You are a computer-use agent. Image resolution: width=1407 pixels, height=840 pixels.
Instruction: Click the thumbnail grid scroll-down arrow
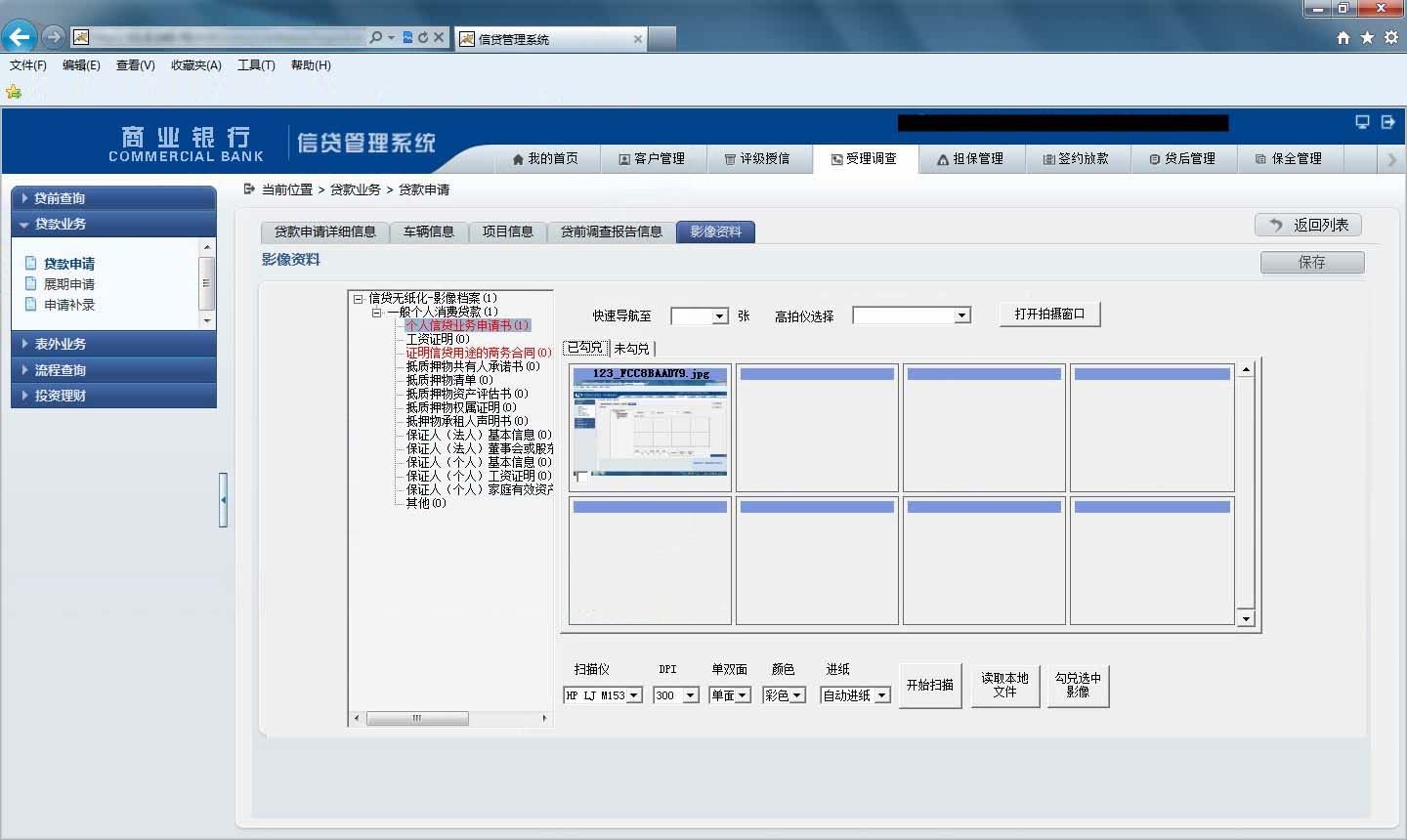pyautogui.click(x=1246, y=619)
